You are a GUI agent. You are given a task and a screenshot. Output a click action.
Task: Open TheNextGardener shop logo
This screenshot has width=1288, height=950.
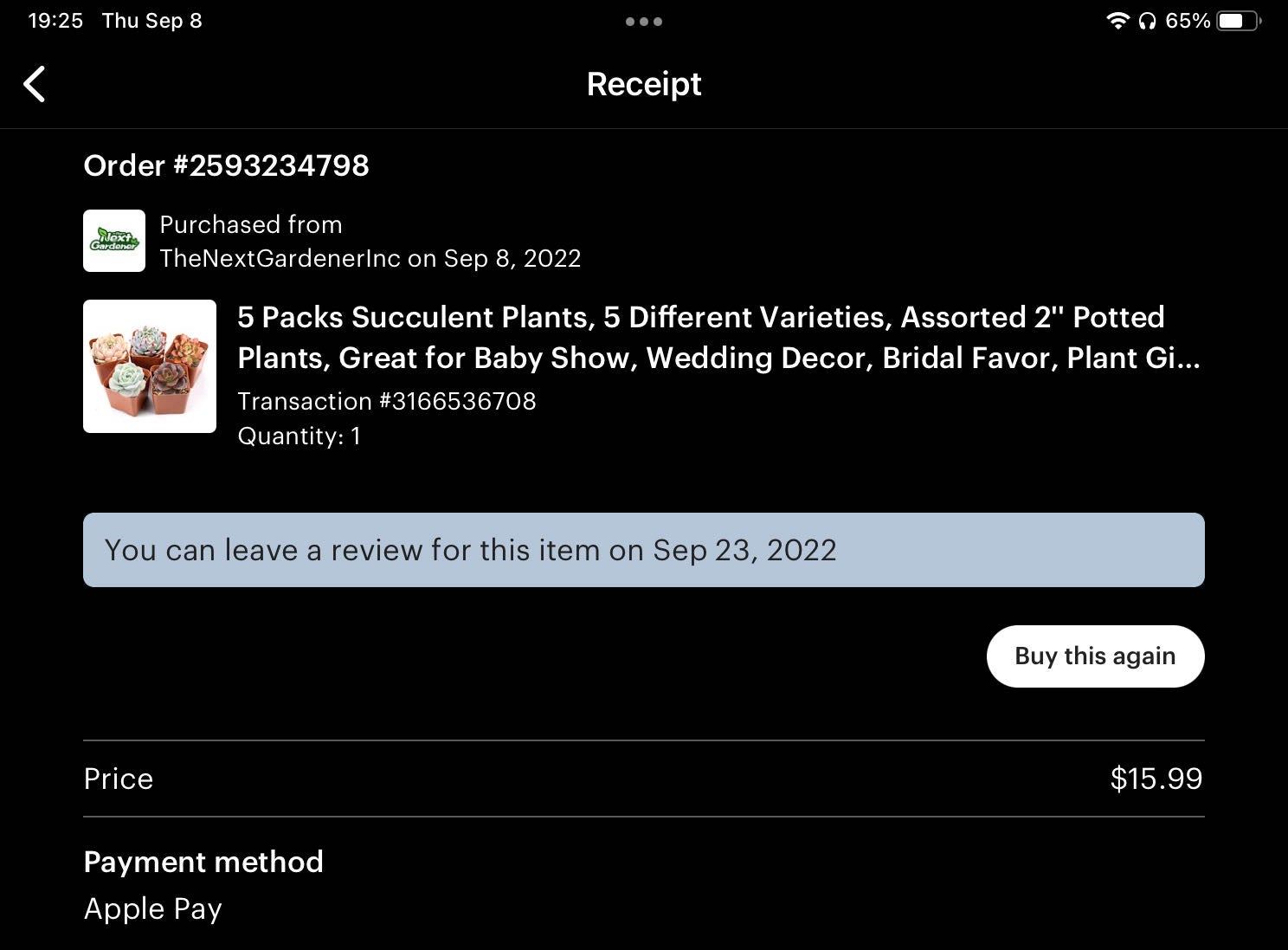(x=114, y=241)
